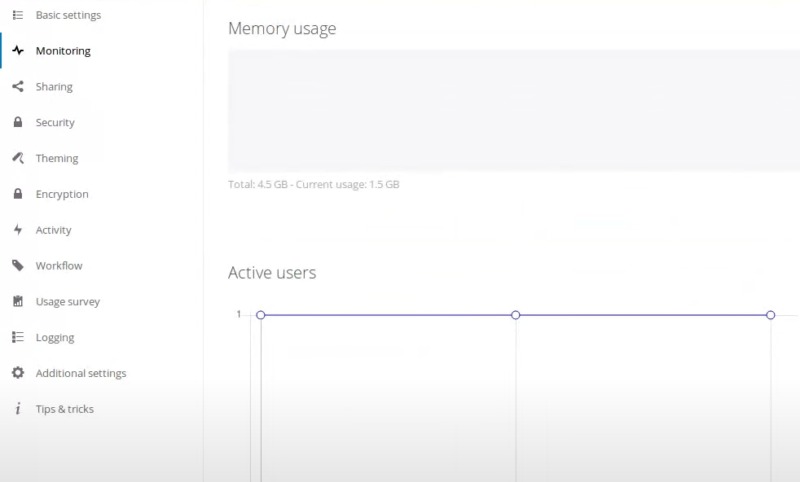Viewport: 800px width, 482px height.
Task: Click the Sharing icon in sidebar
Action: [x=17, y=87]
